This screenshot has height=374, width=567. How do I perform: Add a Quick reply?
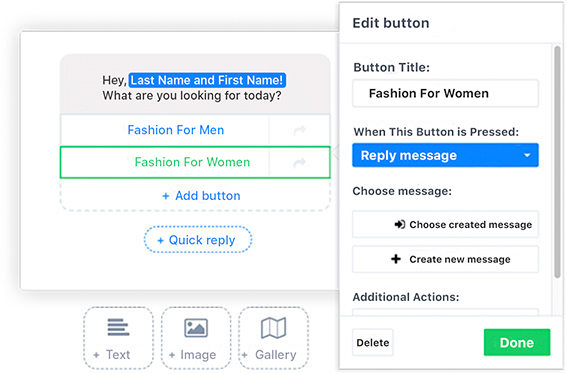[198, 240]
